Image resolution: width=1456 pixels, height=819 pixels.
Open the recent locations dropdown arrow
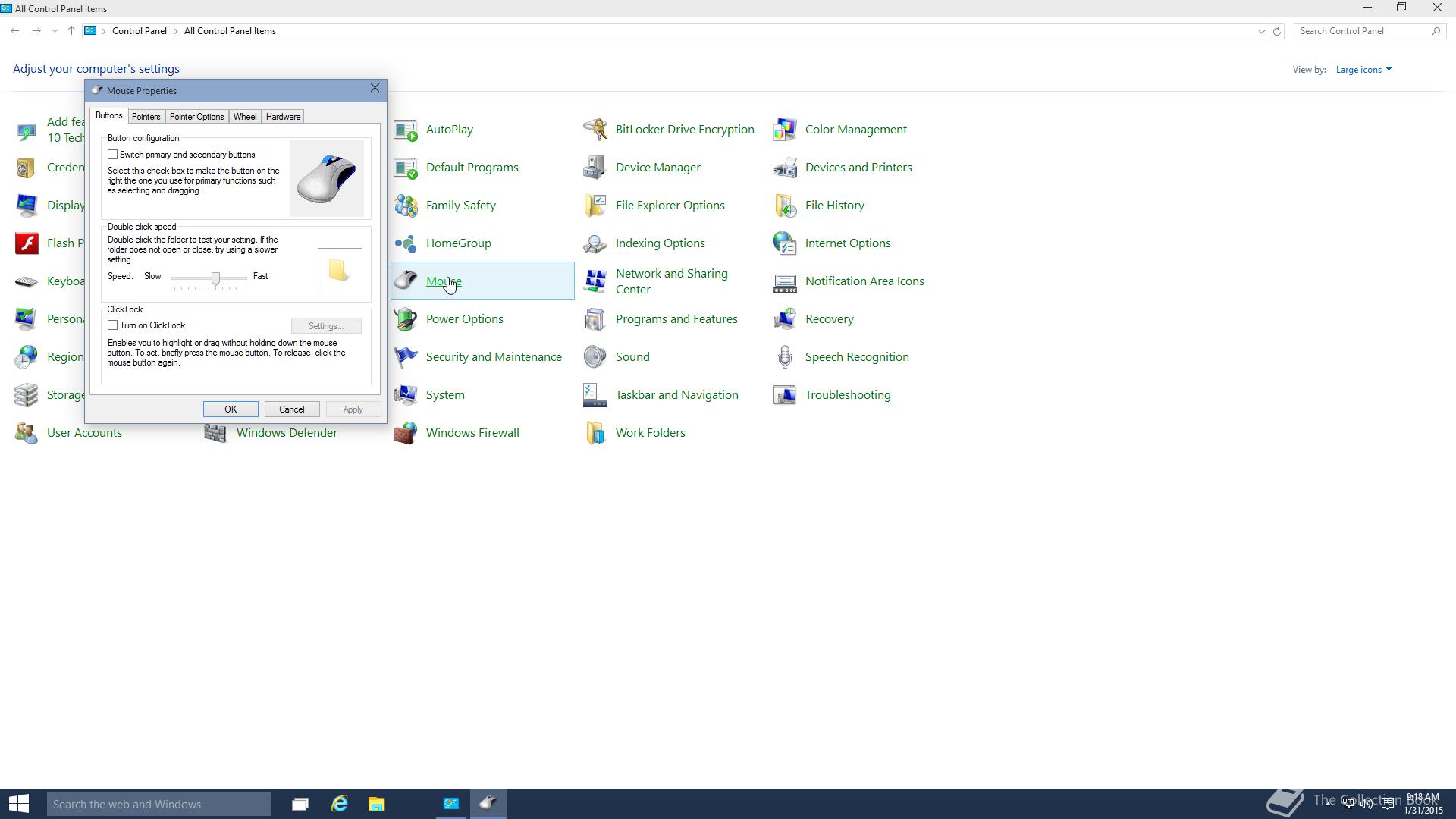pyautogui.click(x=55, y=31)
